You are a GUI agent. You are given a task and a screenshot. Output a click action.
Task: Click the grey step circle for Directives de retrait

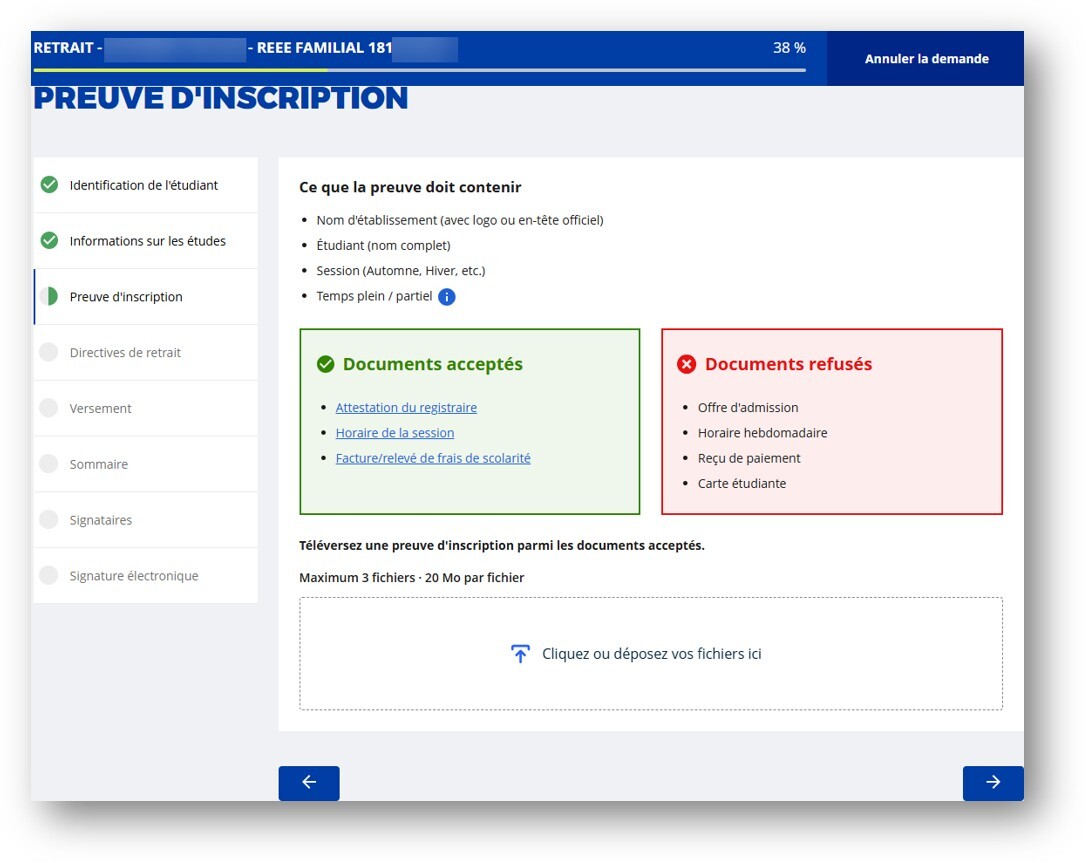point(49,352)
